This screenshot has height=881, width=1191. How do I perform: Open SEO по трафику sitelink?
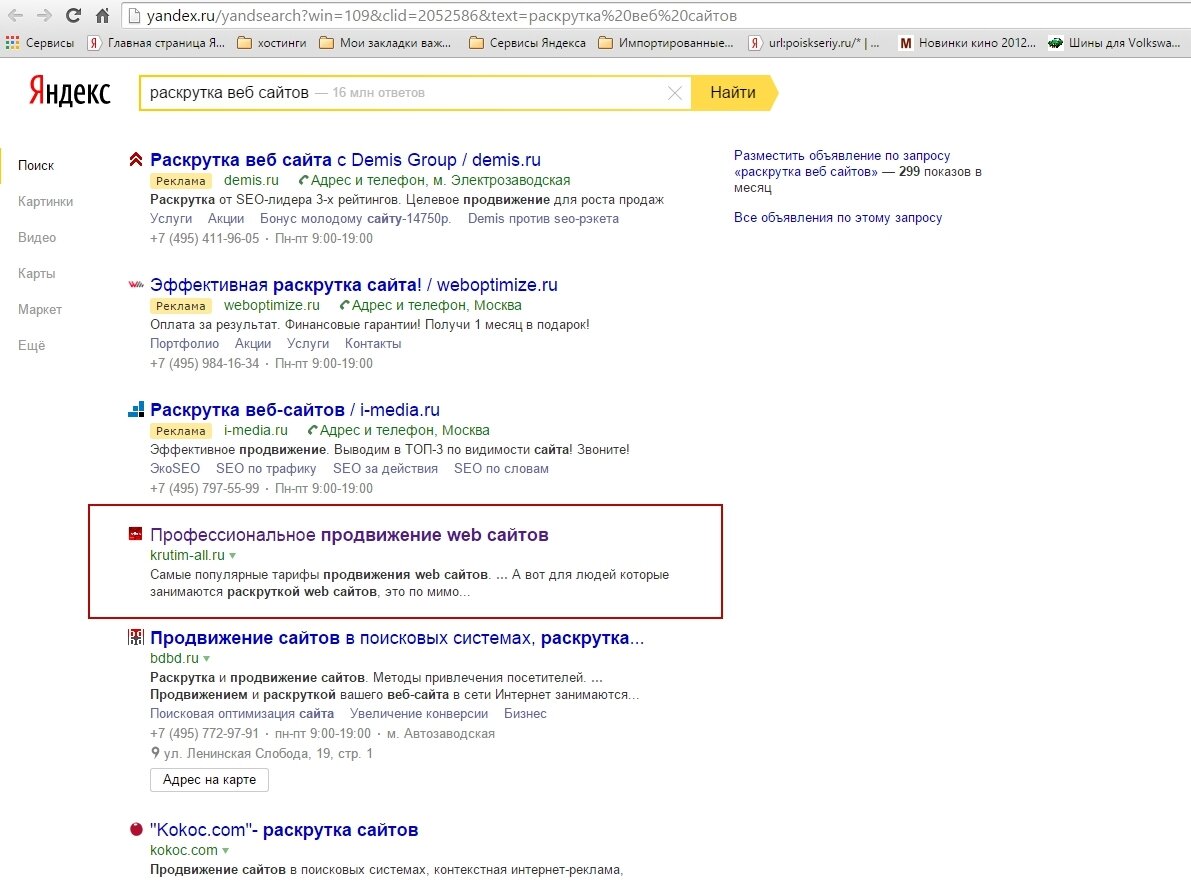point(266,469)
